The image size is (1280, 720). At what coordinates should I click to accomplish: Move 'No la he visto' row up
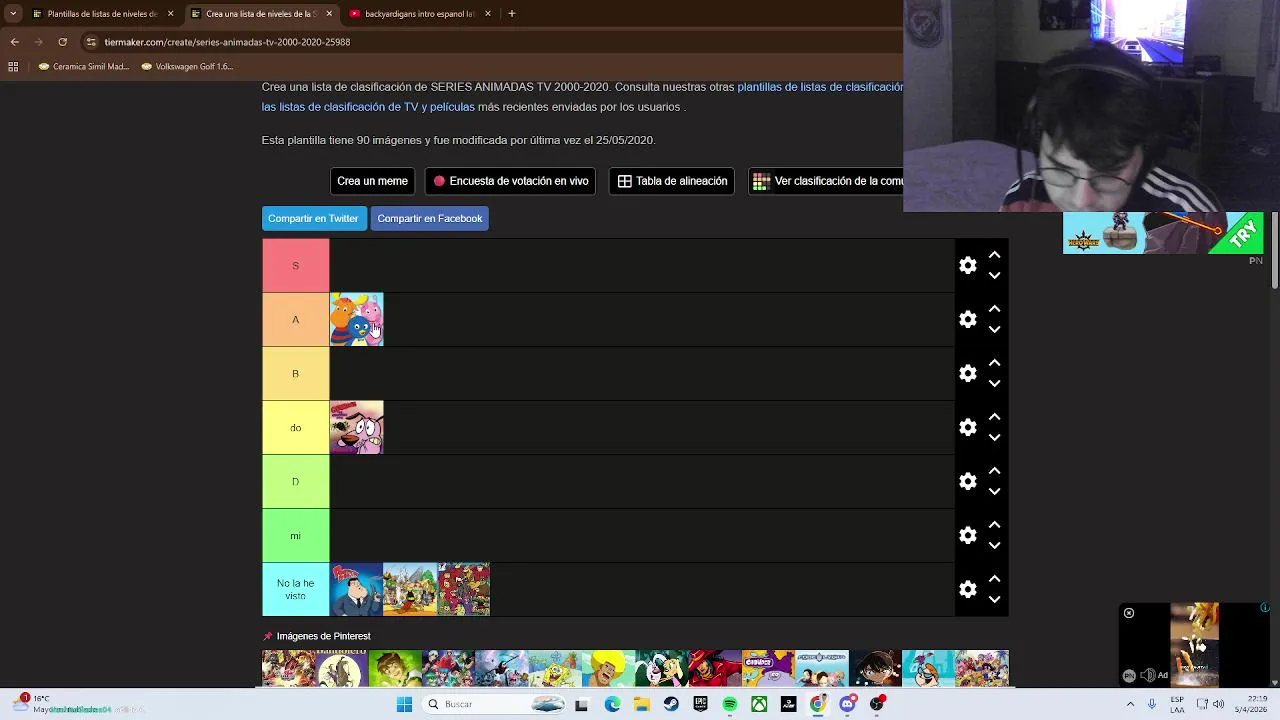995,579
